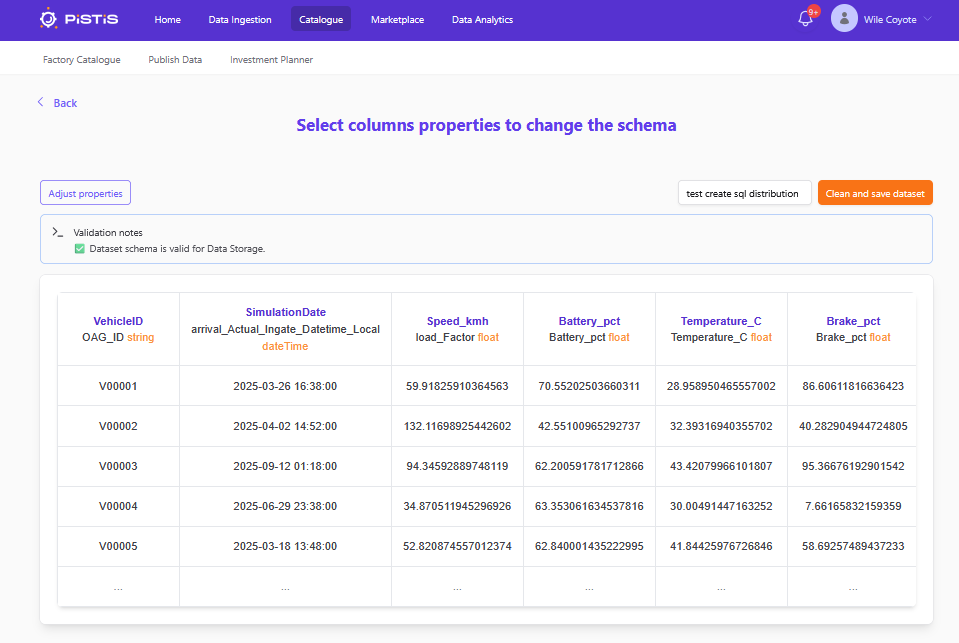Click the Validation notes heading
Screen dimensions: 959x643
(108, 232)
